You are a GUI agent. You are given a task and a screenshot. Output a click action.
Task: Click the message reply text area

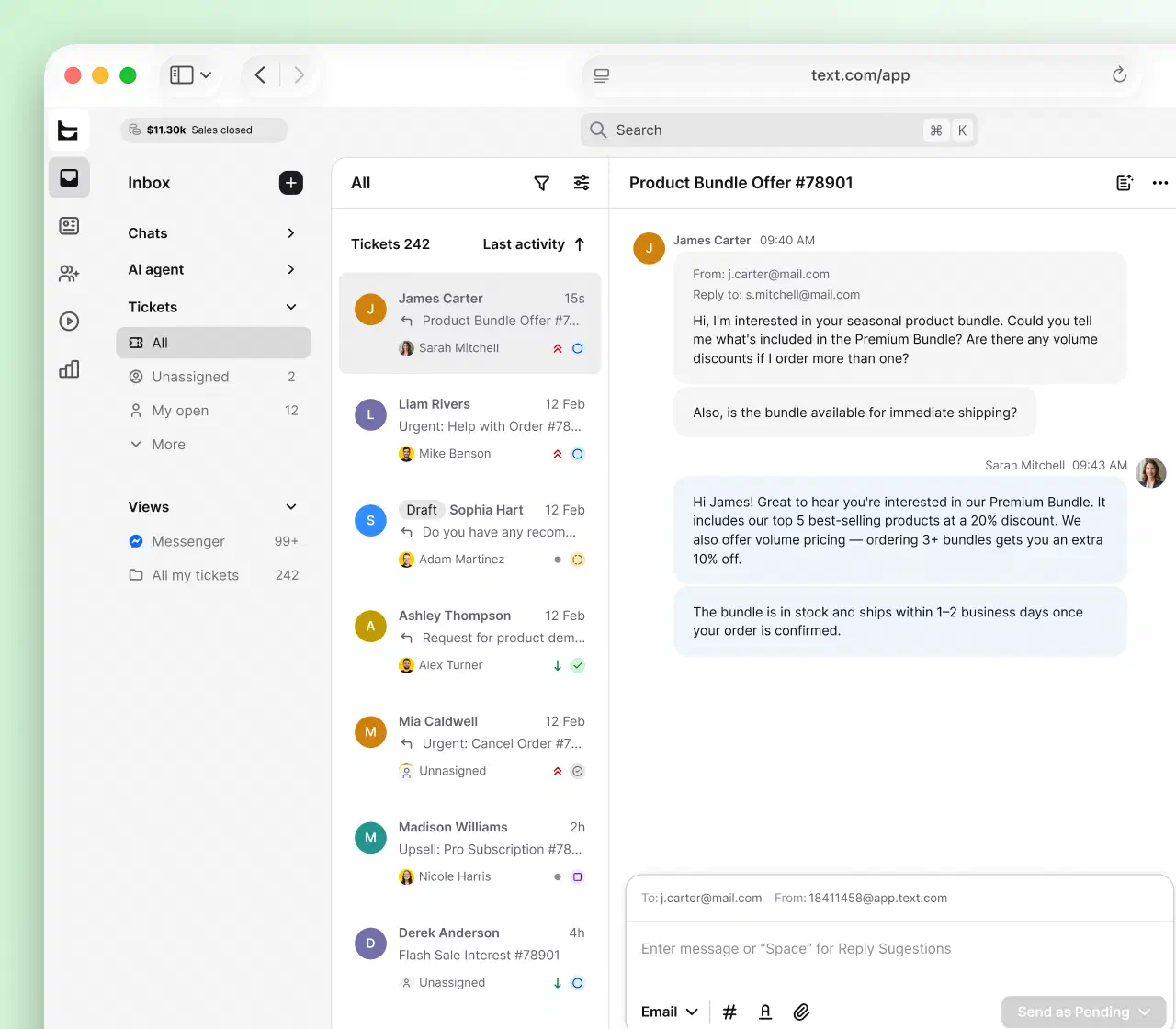click(899, 949)
